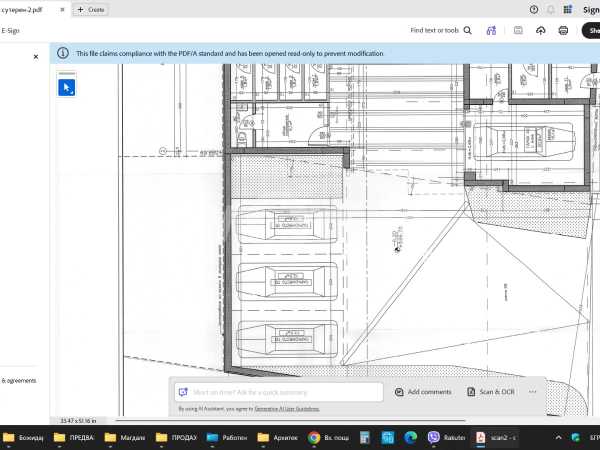Open the help question mark icon
Viewport: 600px width, 450px height.
pos(533,9)
